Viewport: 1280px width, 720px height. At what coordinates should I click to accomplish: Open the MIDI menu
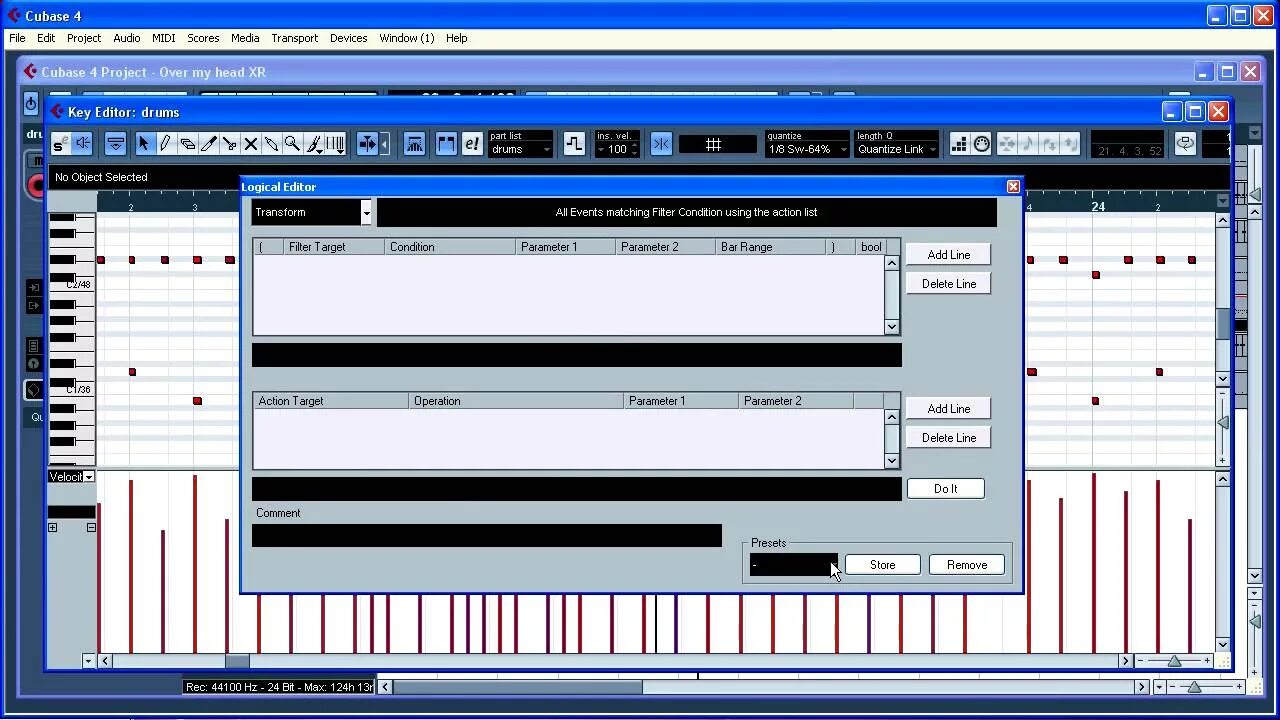pos(163,38)
